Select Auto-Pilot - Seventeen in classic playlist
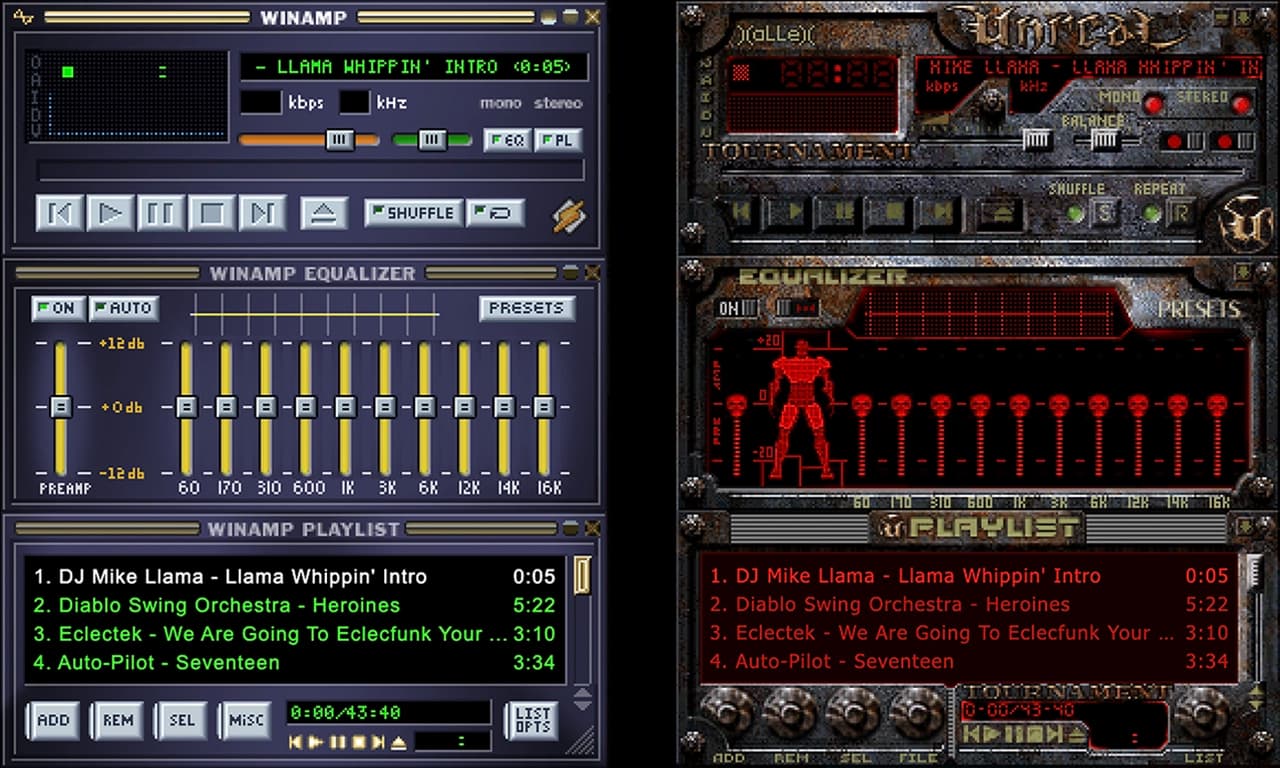1280x768 pixels. pos(294,662)
